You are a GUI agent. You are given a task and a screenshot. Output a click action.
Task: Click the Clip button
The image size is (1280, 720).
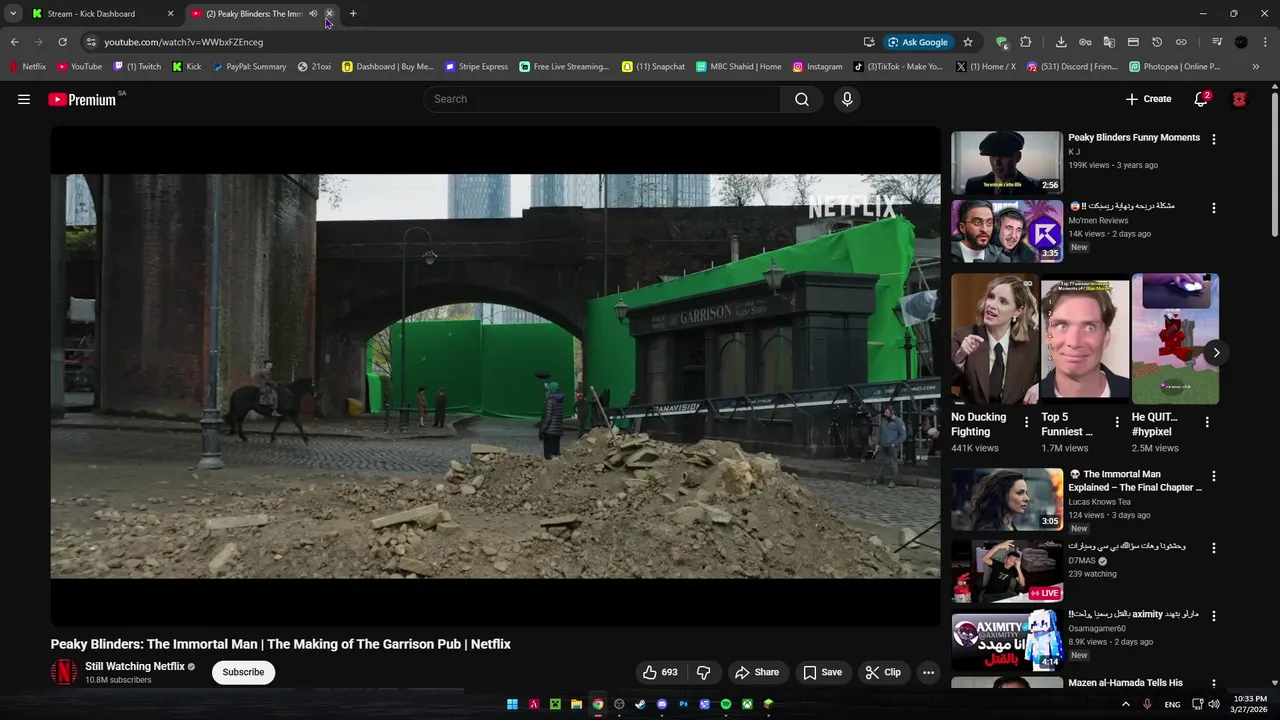point(883,672)
